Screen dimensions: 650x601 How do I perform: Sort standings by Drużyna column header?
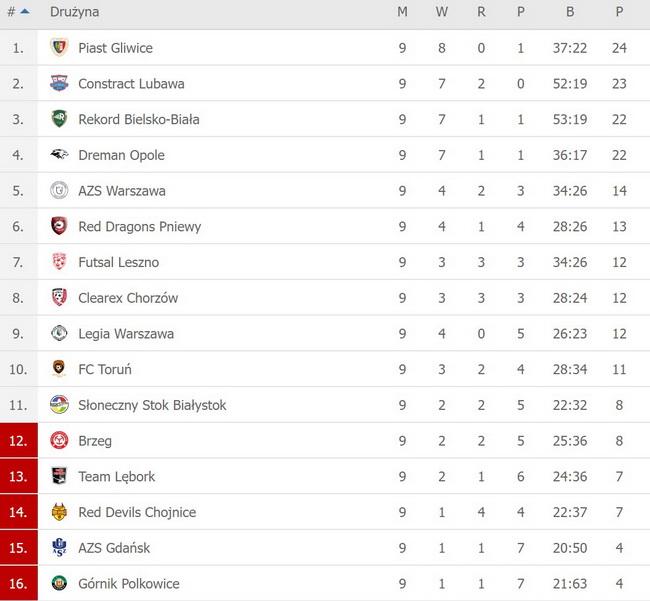pos(74,12)
